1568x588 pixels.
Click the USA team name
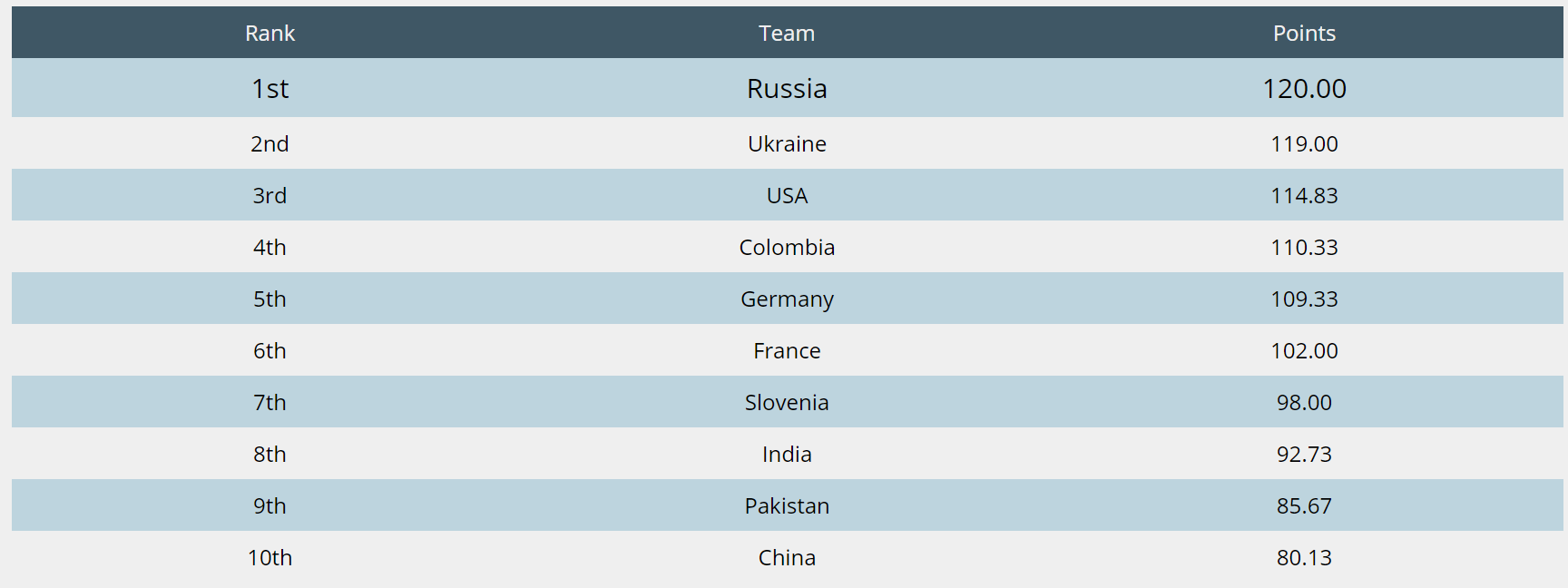coord(787,195)
